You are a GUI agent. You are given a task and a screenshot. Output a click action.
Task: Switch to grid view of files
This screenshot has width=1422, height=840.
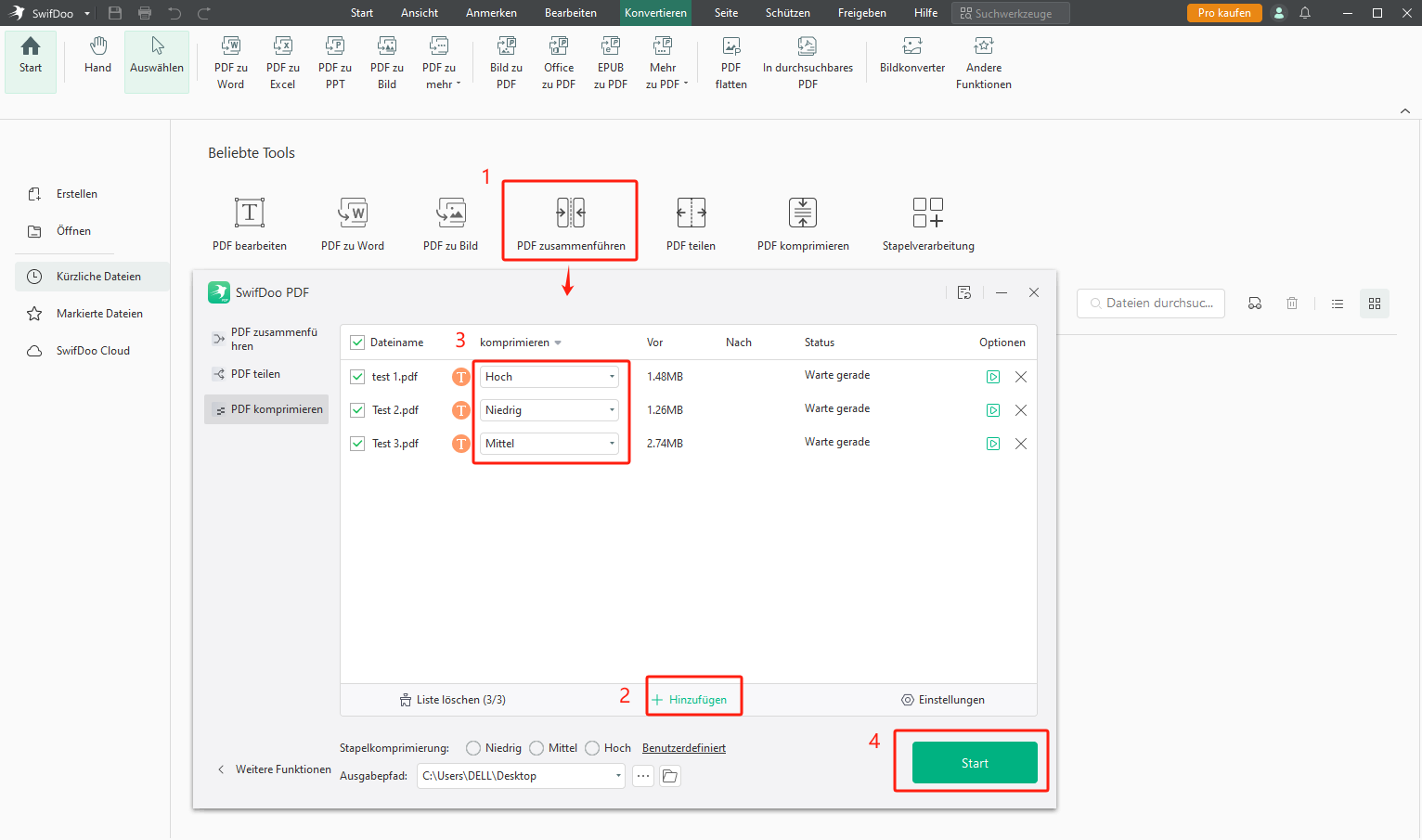tap(1375, 304)
